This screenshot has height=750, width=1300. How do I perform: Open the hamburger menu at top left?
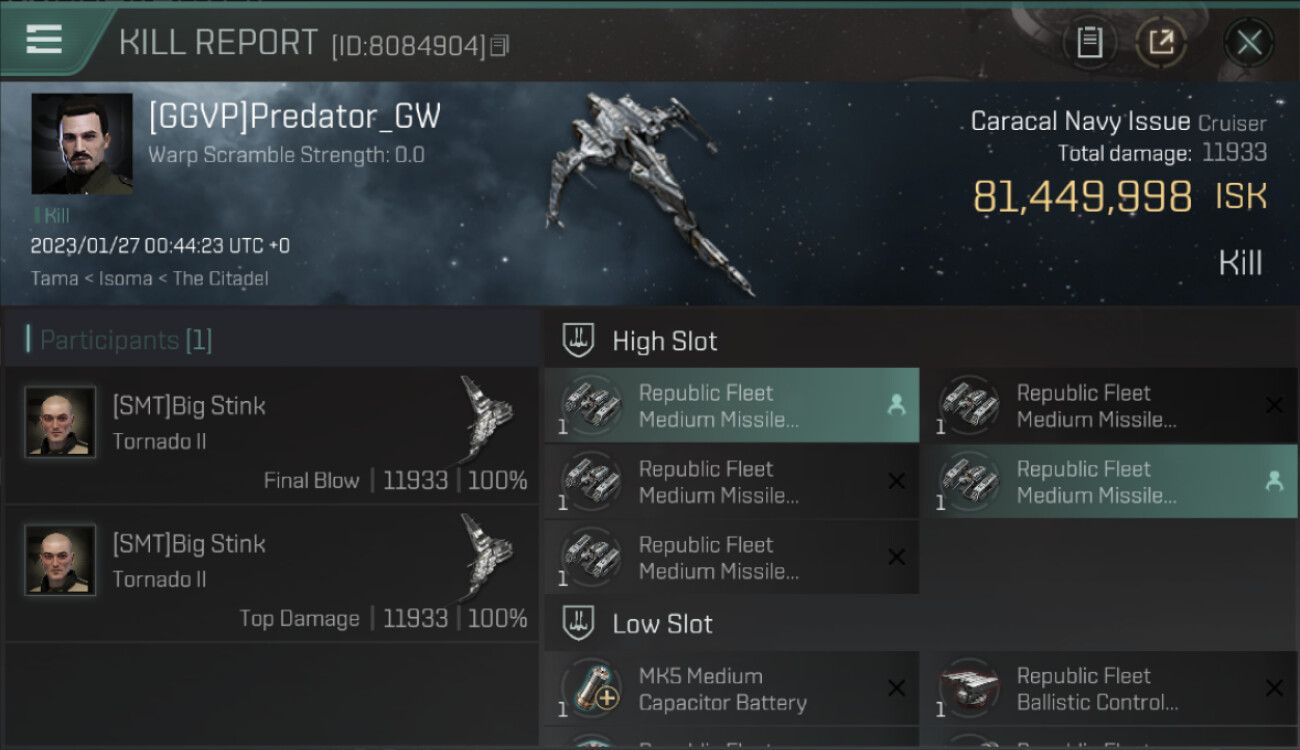(x=44, y=40)
